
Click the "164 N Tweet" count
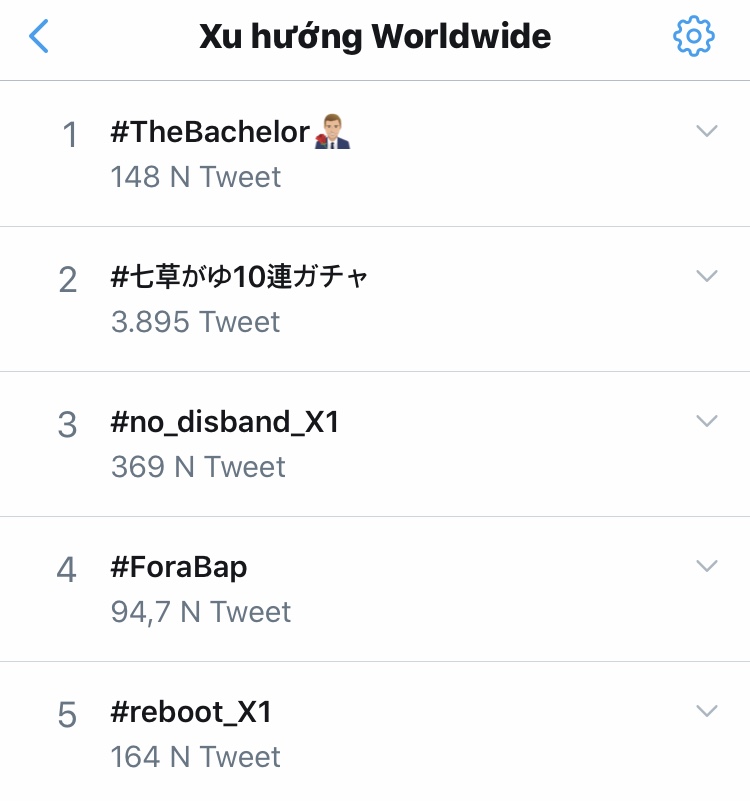(x=196, y=757)
